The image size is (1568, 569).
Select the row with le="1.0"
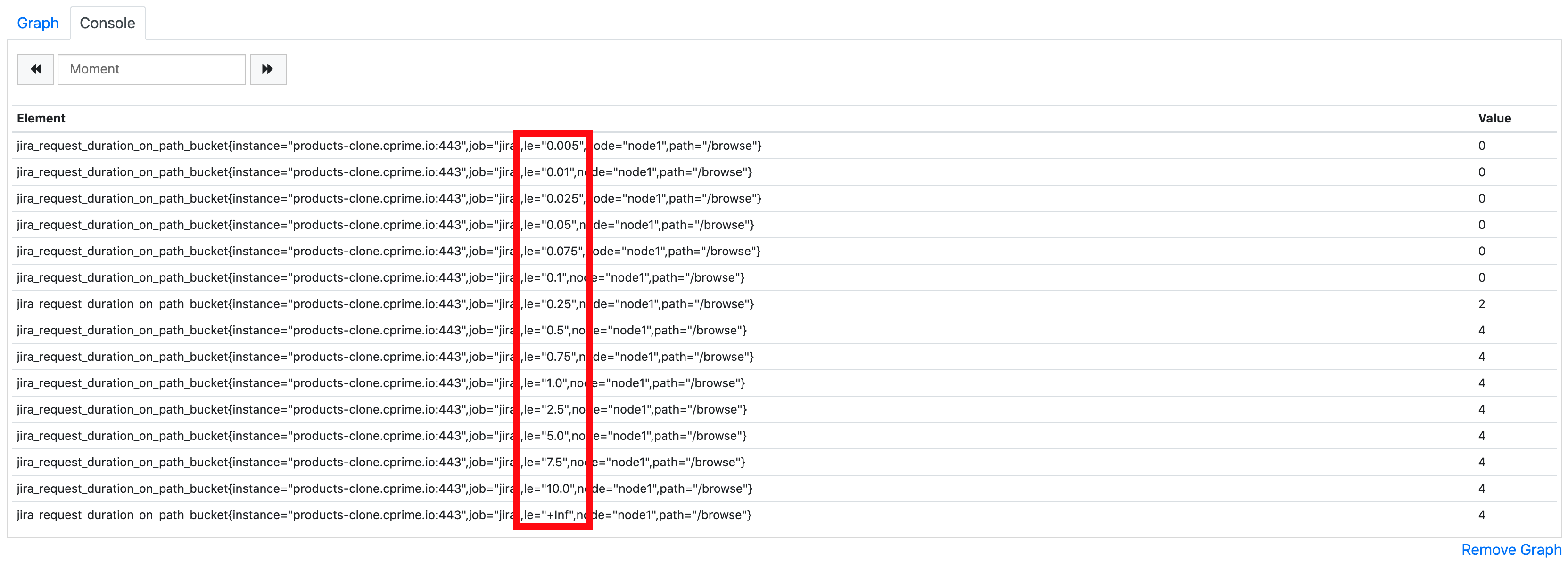(784, 383)
